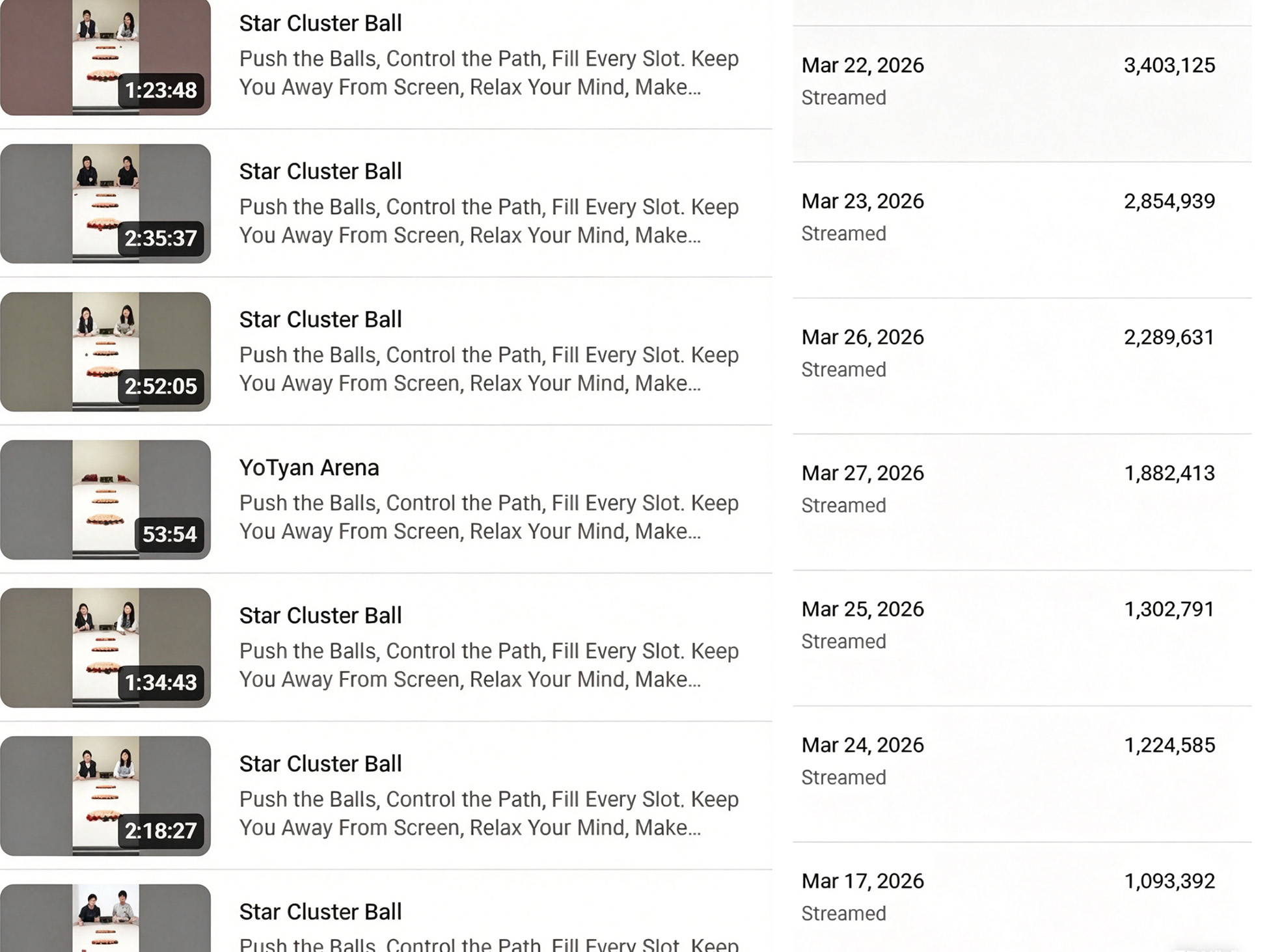Image resolution: width=1269 pixels, height=952 pixels.
Task: Click the 1,093,392 view count
Action: click(x=1169, y=881)
